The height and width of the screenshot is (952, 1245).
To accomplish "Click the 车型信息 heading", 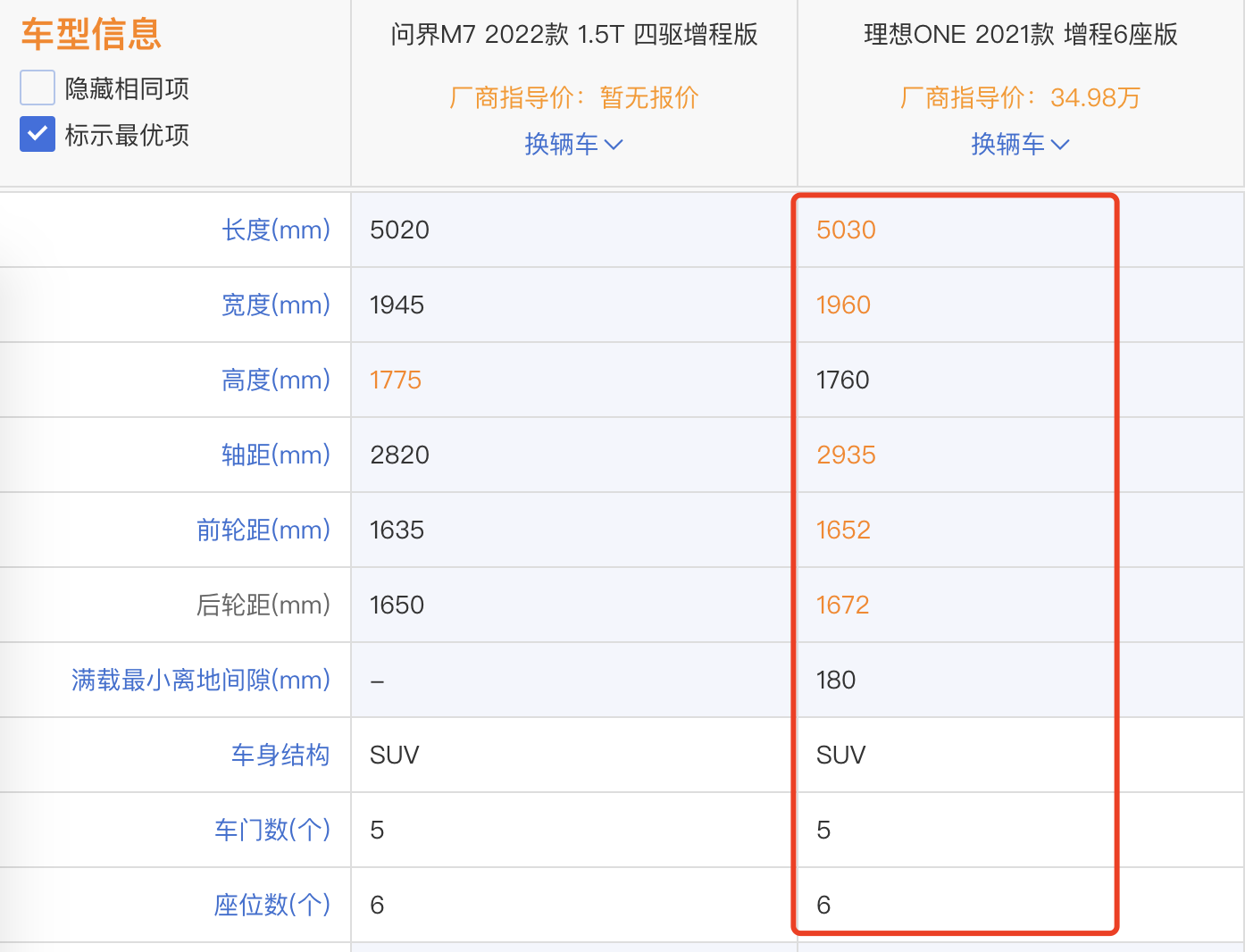I will pos(91,35).
